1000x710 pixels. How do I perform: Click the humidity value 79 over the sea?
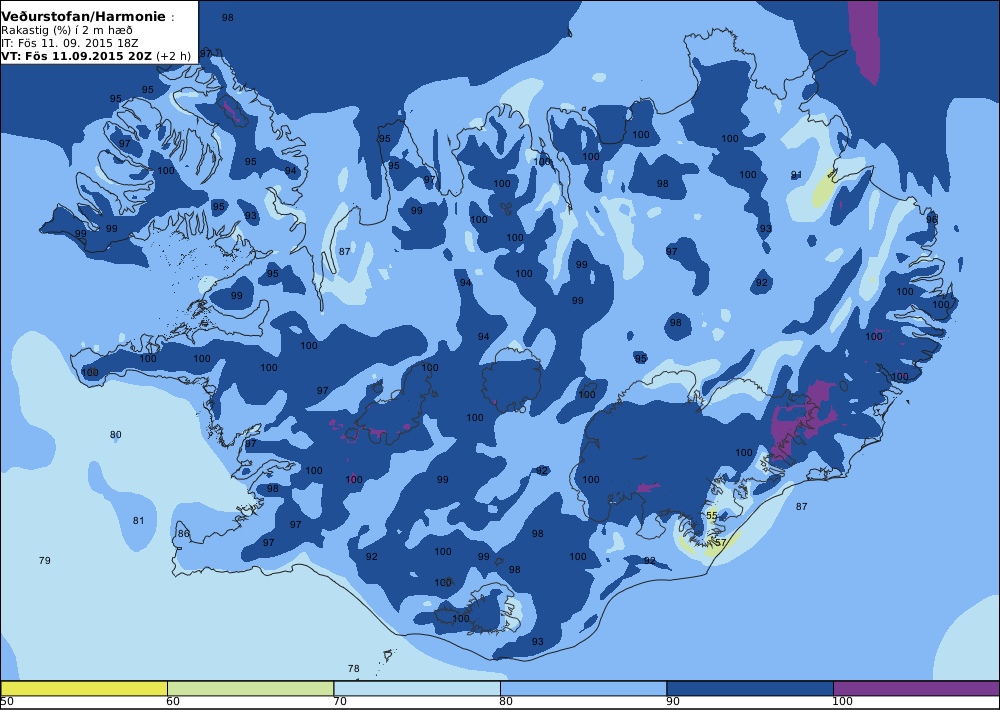45,560
